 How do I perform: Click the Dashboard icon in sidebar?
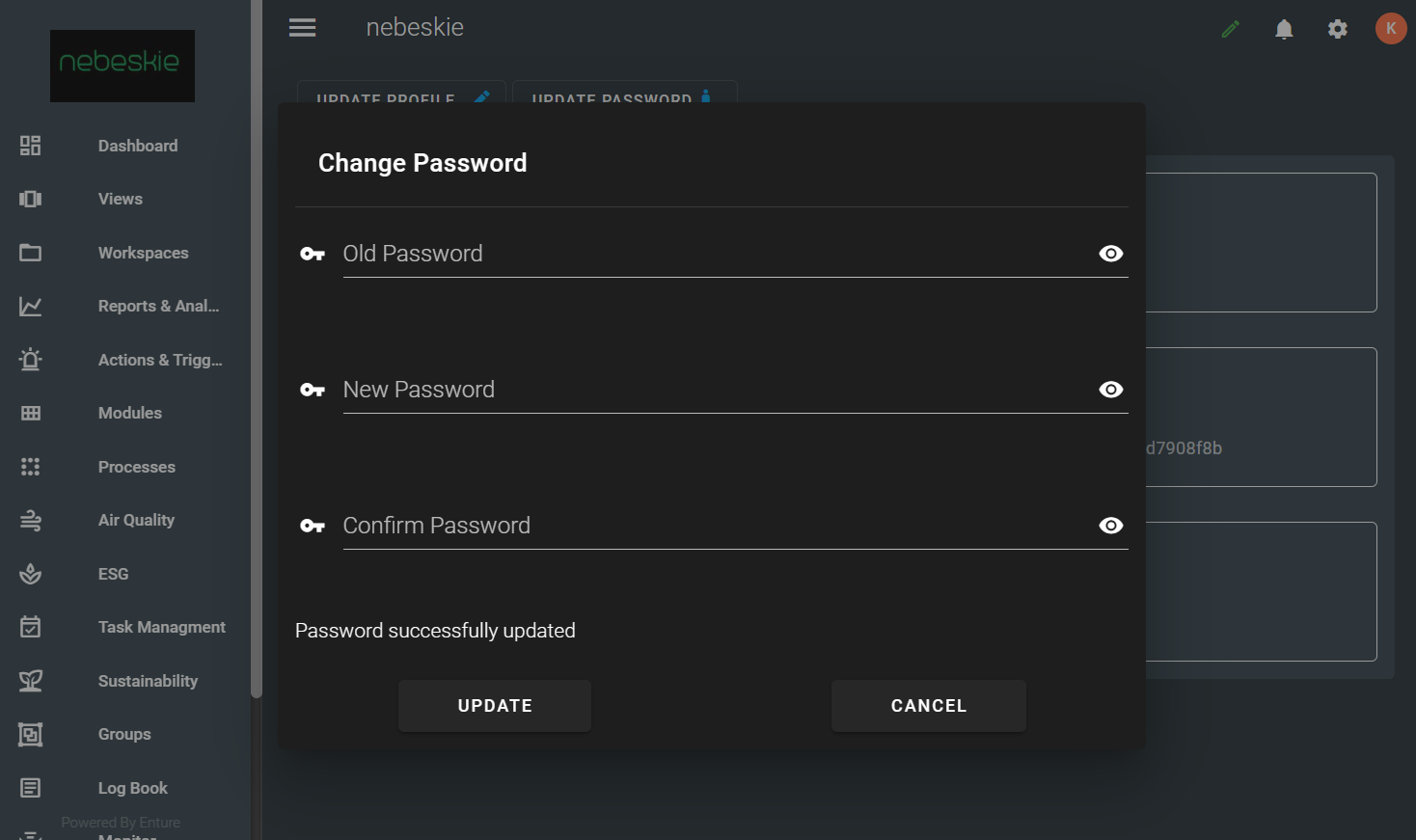[31, 146]
